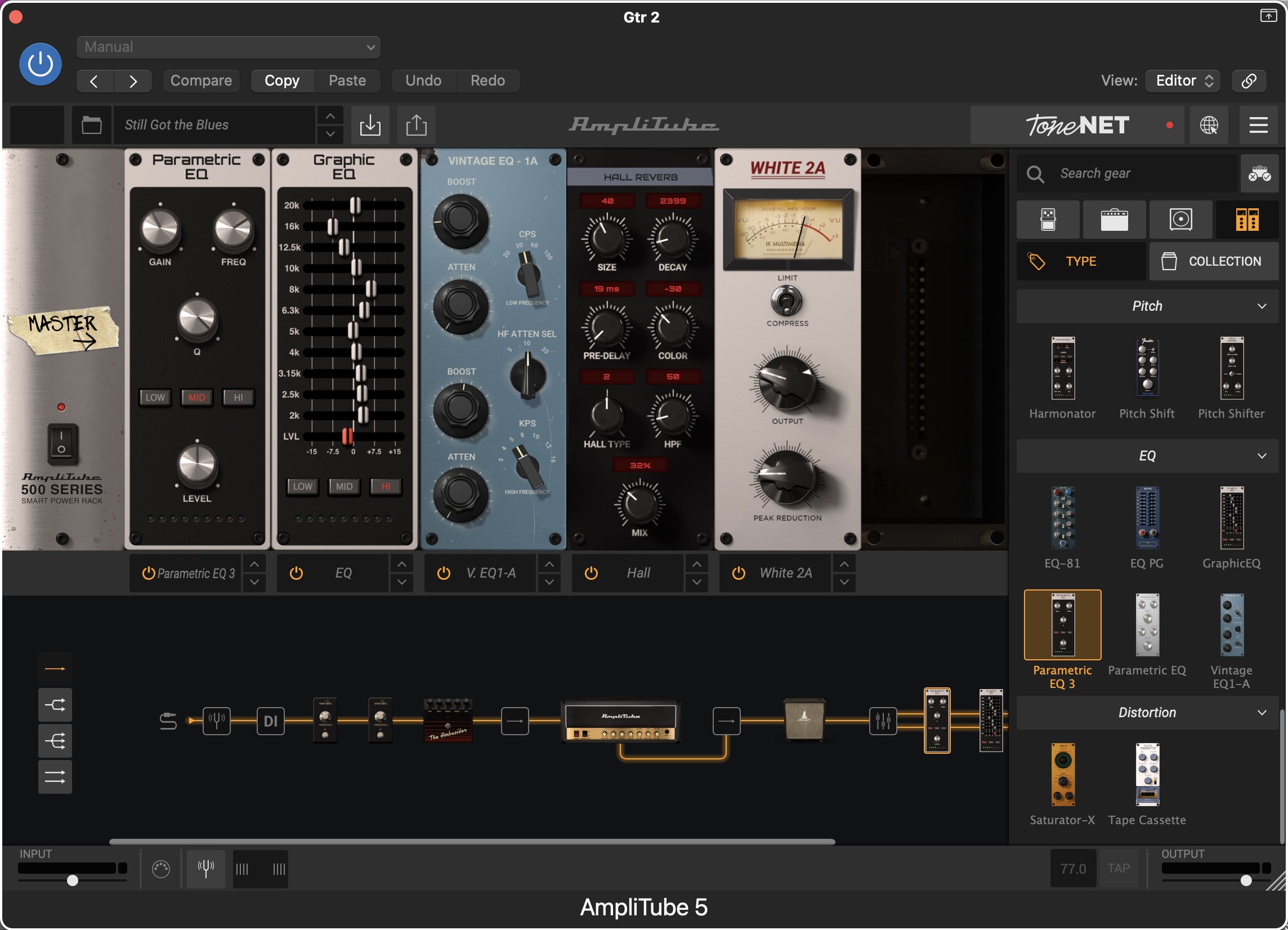Go to next preset with right arrow
The image size is (1288, 930).
[133, 81]
